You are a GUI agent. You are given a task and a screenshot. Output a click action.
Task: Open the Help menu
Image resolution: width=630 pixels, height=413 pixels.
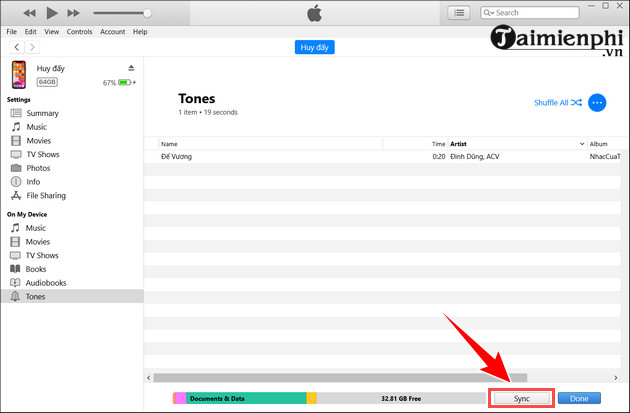pyautogui.click(x=140, y=32)
